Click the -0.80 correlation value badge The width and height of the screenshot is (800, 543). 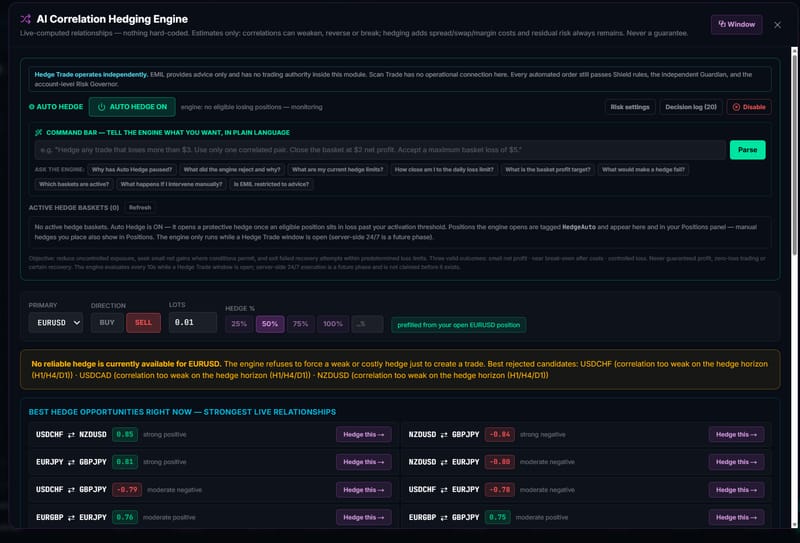coord(499,462)
